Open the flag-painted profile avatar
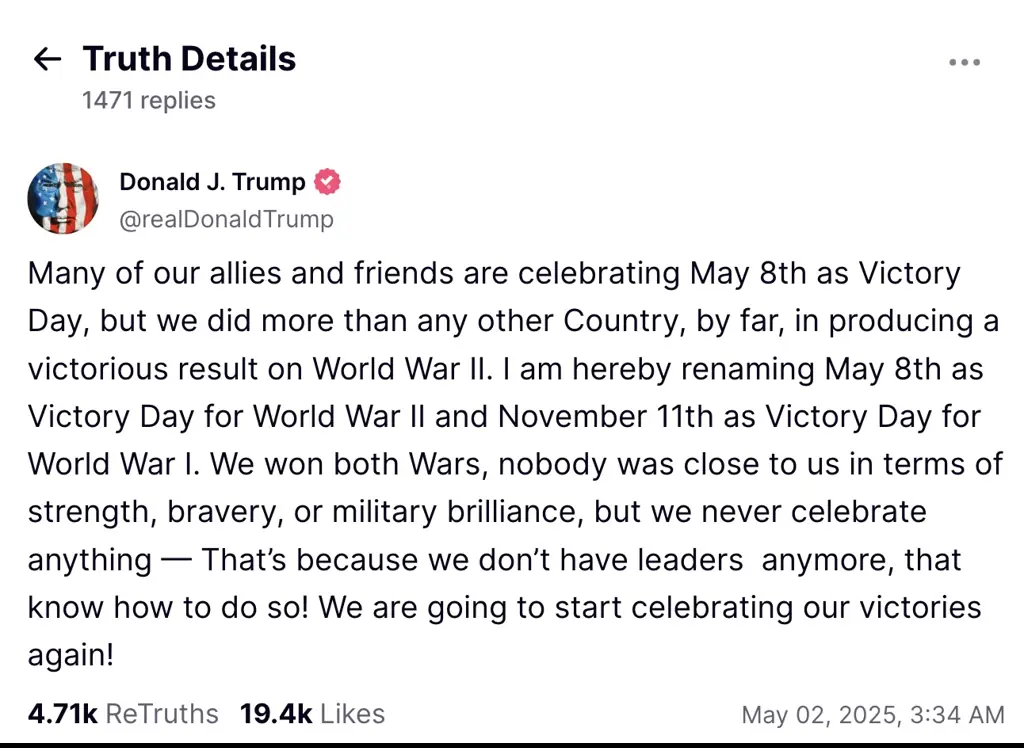Viewport: 1024px width, 748px height. [63, 198]
